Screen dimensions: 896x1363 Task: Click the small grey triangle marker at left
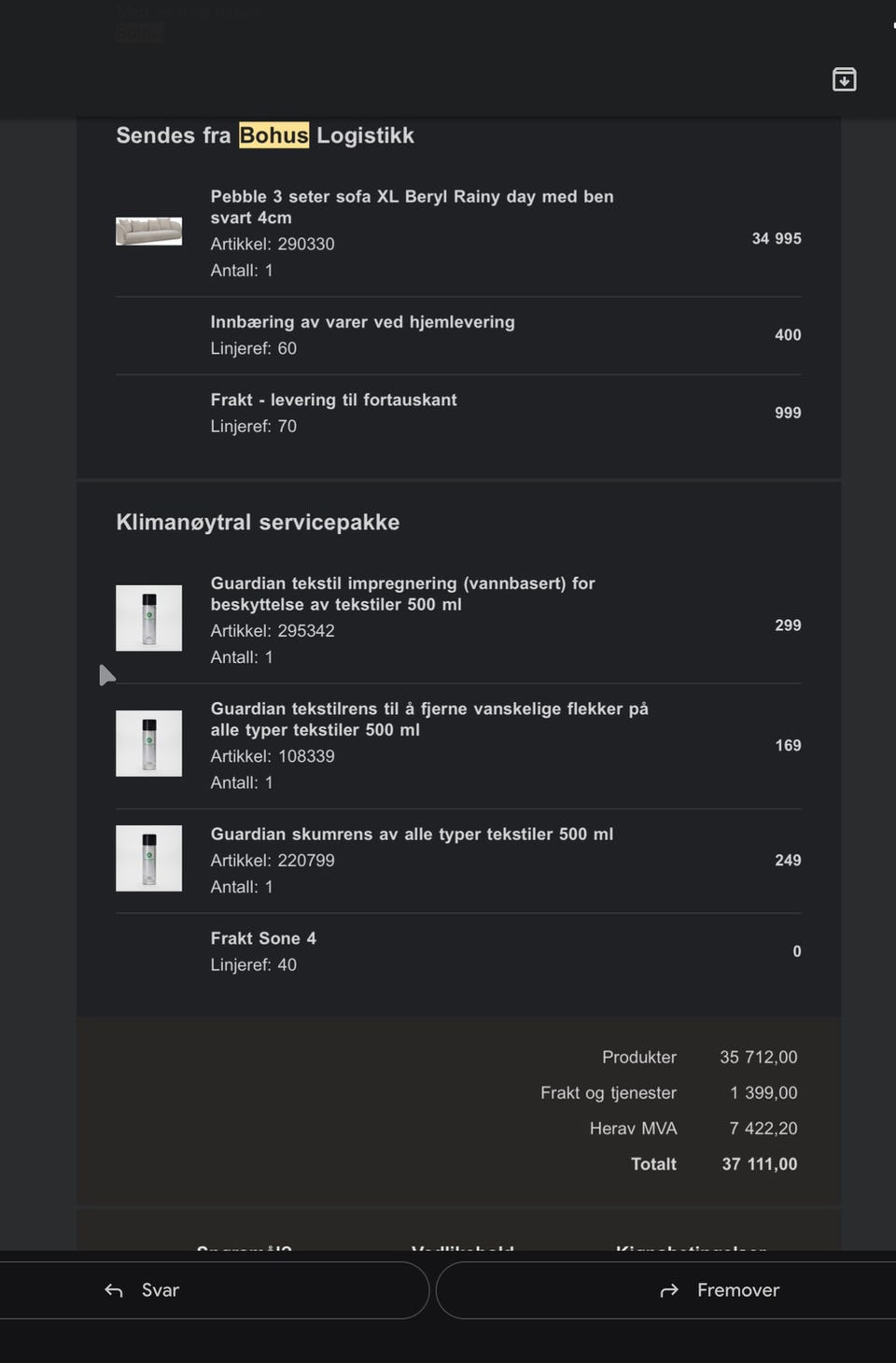tap(106, 675)
